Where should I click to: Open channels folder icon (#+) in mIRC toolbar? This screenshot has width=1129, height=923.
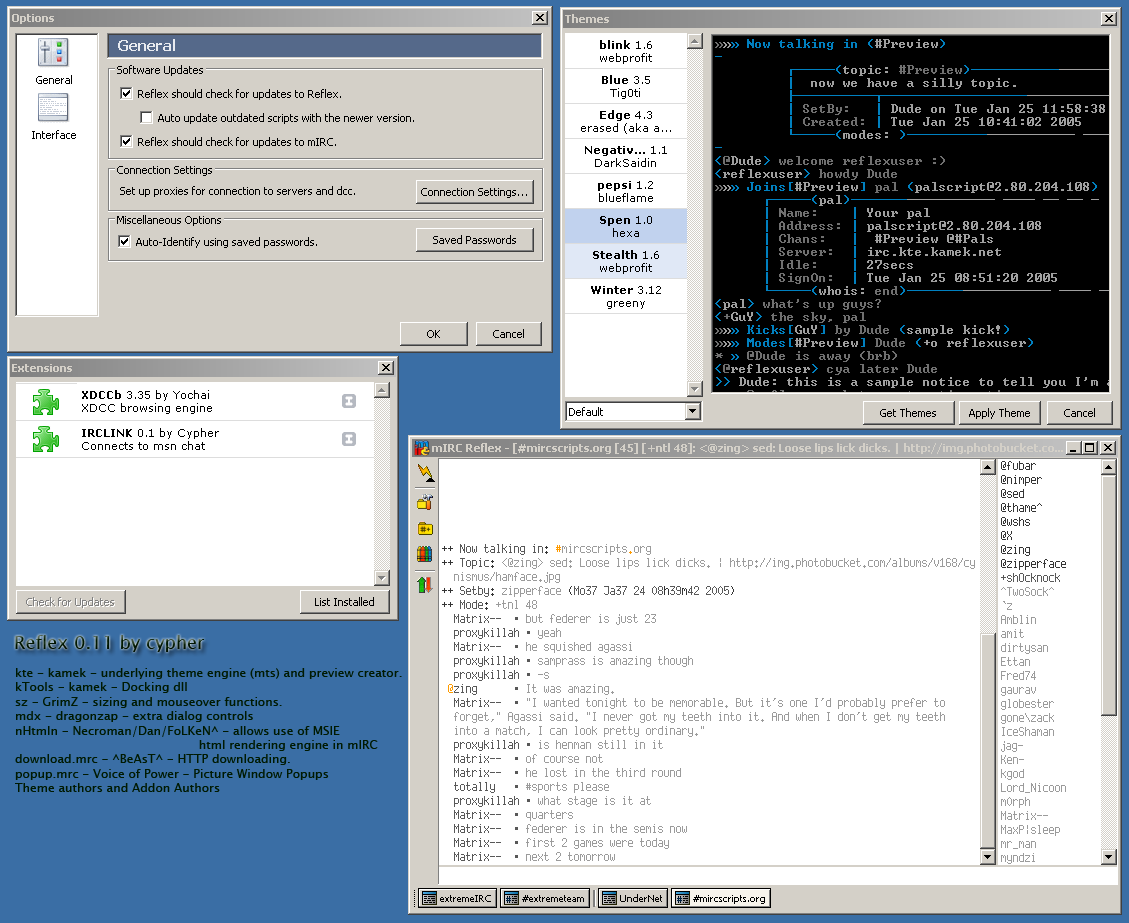click(x=426, y=528)
